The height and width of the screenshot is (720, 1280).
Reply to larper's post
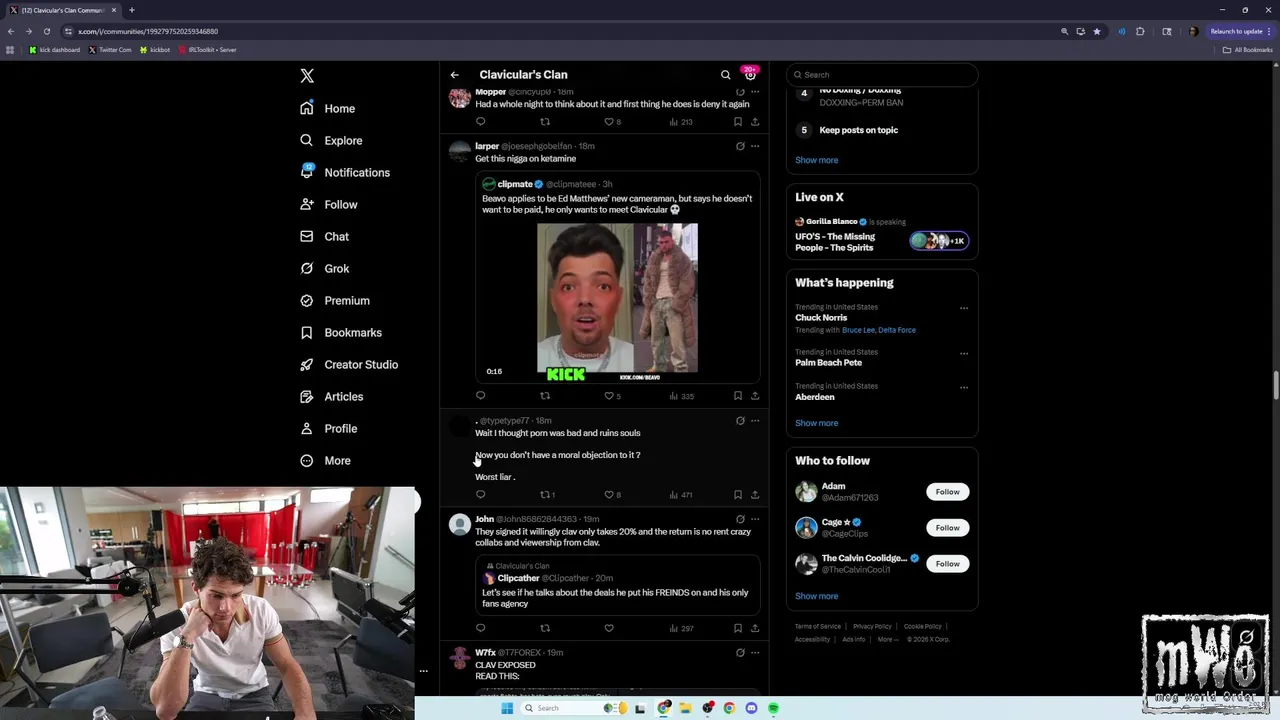pos(480,396)
